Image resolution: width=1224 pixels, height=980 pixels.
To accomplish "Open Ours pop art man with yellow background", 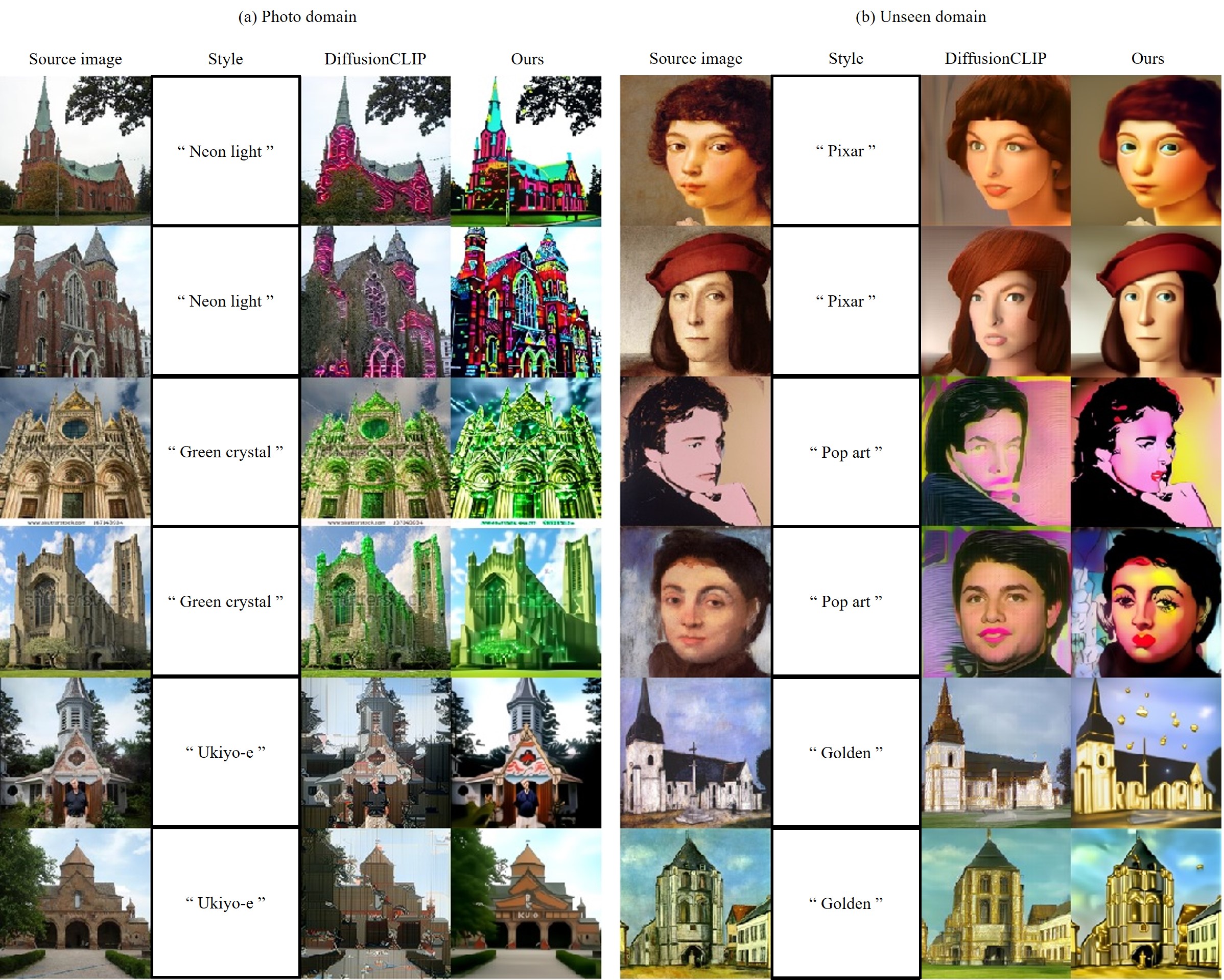I will 1146,452.
